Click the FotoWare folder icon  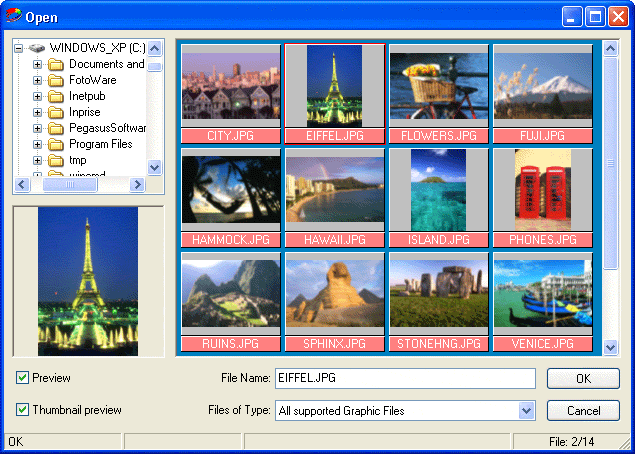click(x=56, y=80)
